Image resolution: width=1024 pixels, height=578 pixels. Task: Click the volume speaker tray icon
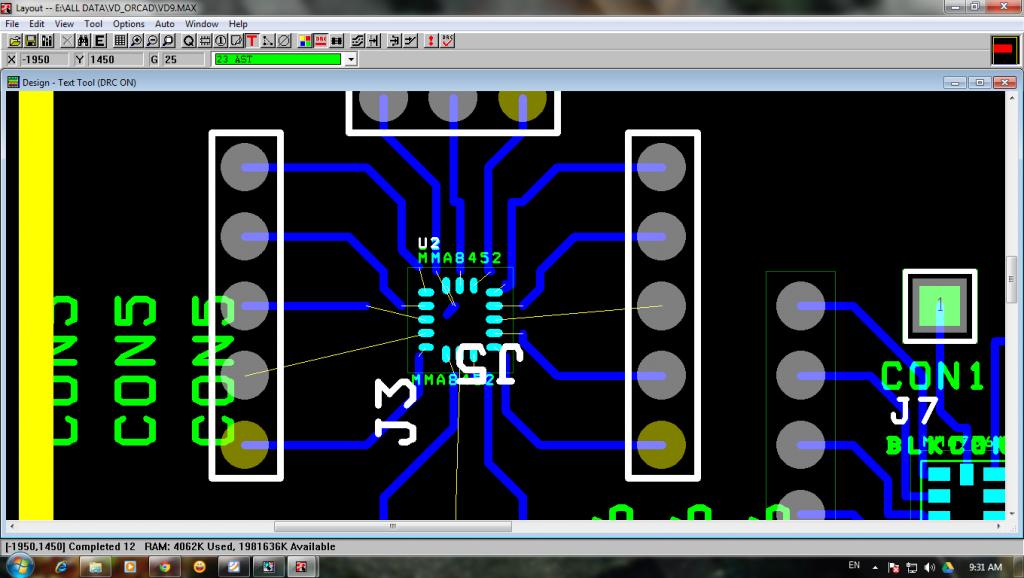pos(930,567)
